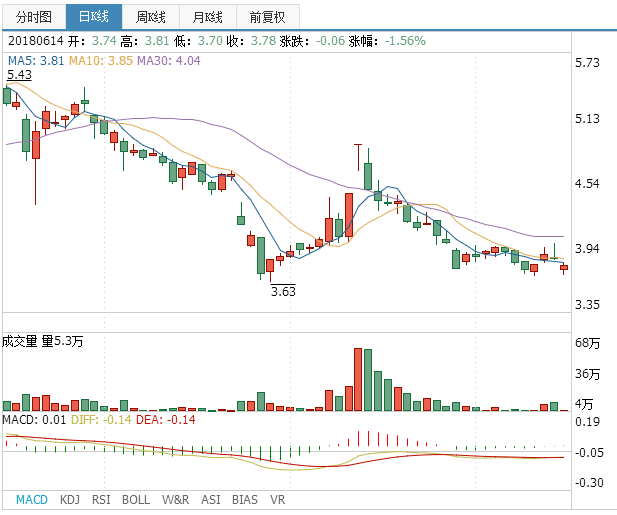617x515 pixels.
Task: Click the 低: 3.70 low value
Action: tap(198, 41)
